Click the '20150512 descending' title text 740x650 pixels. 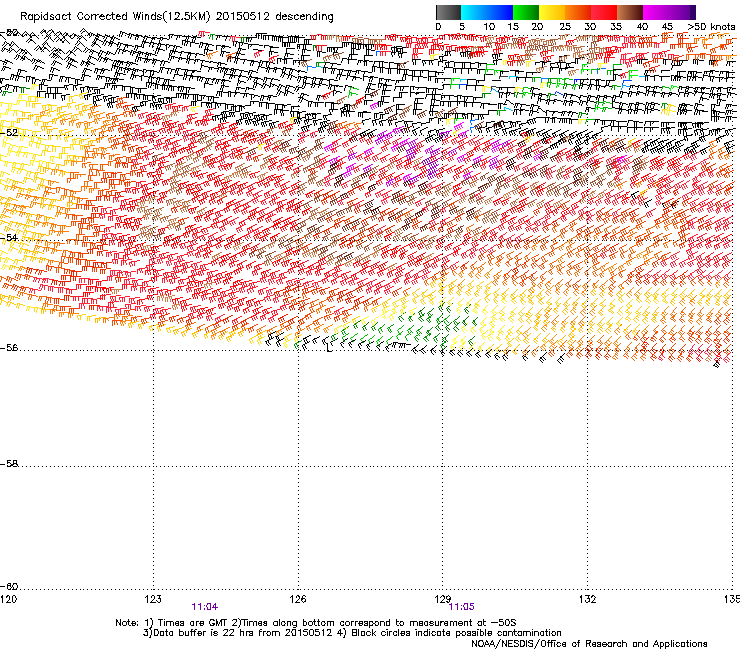tap(275, 17)
